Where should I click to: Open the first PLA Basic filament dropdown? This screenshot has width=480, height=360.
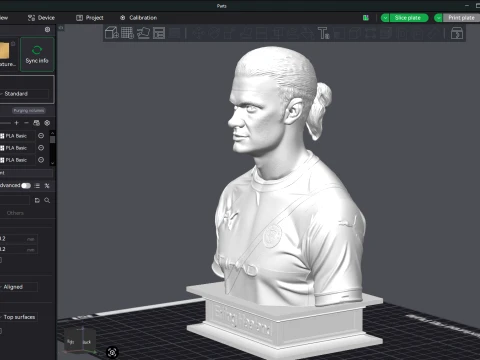[x=18, y=136]
